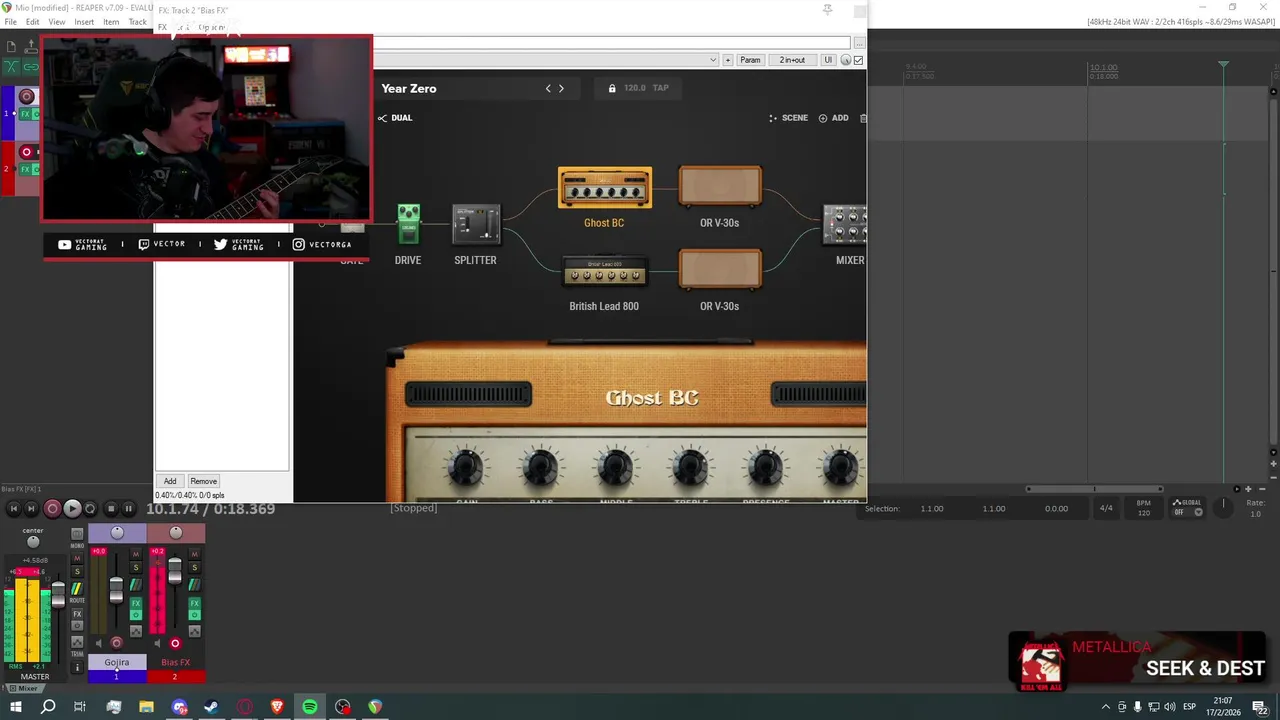1280x720 pixels.
Task: Bypass FX on Bias FX track in mixer
Action: [x=195, y=615]
